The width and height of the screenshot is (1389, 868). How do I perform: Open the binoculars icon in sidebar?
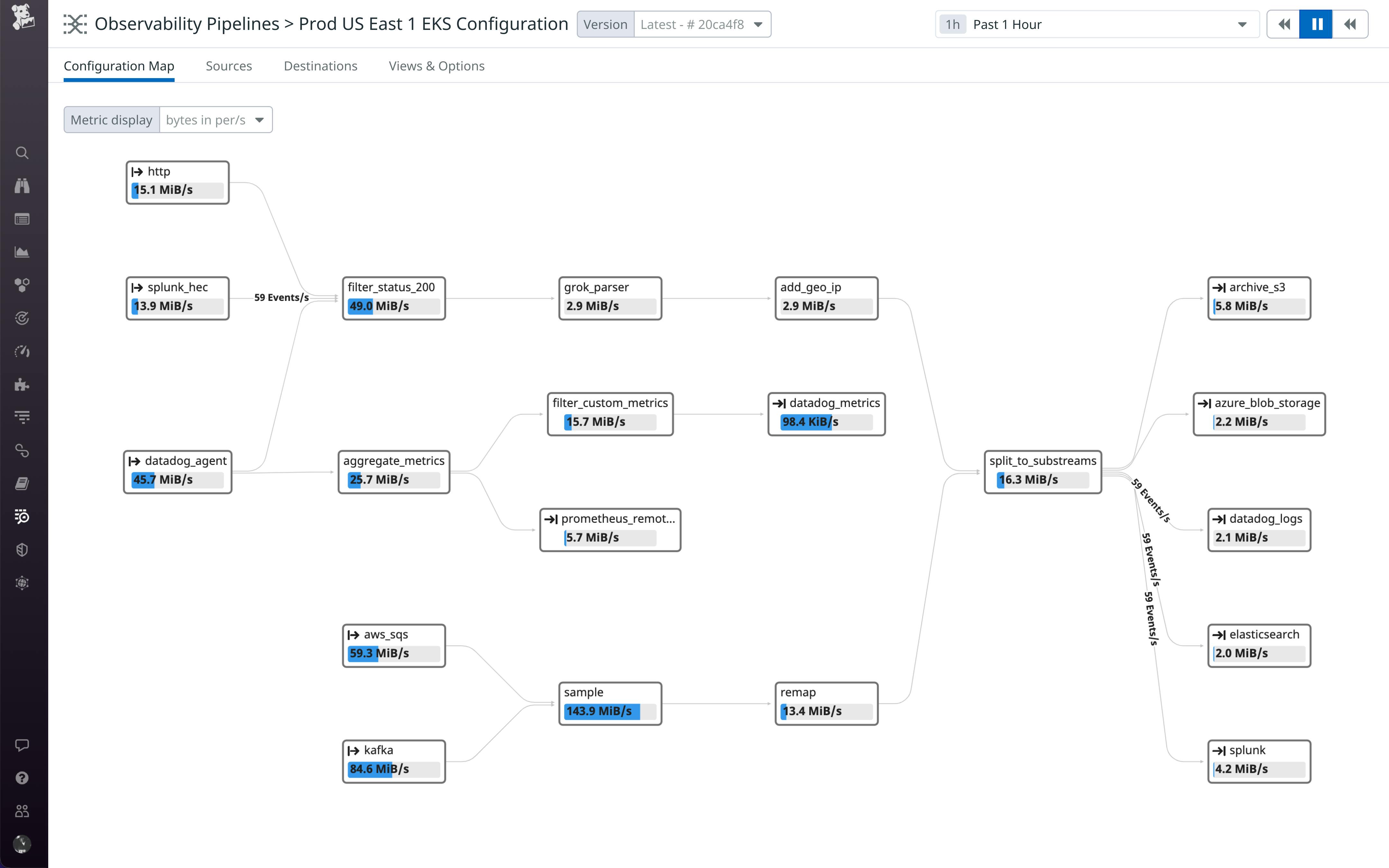tap(22, 185)
